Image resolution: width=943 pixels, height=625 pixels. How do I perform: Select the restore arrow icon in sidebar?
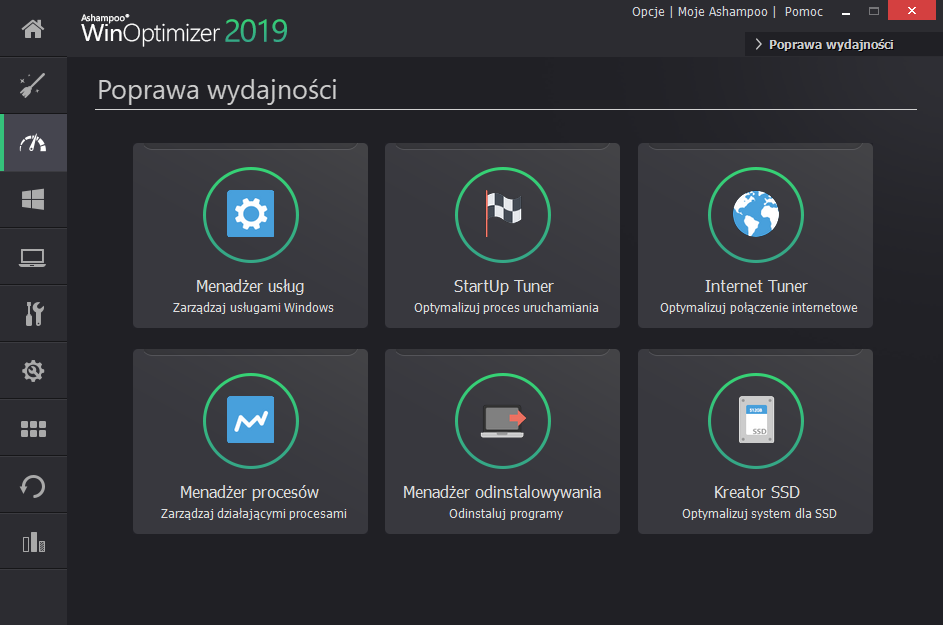pyautogui.click(x=33, y=484)
